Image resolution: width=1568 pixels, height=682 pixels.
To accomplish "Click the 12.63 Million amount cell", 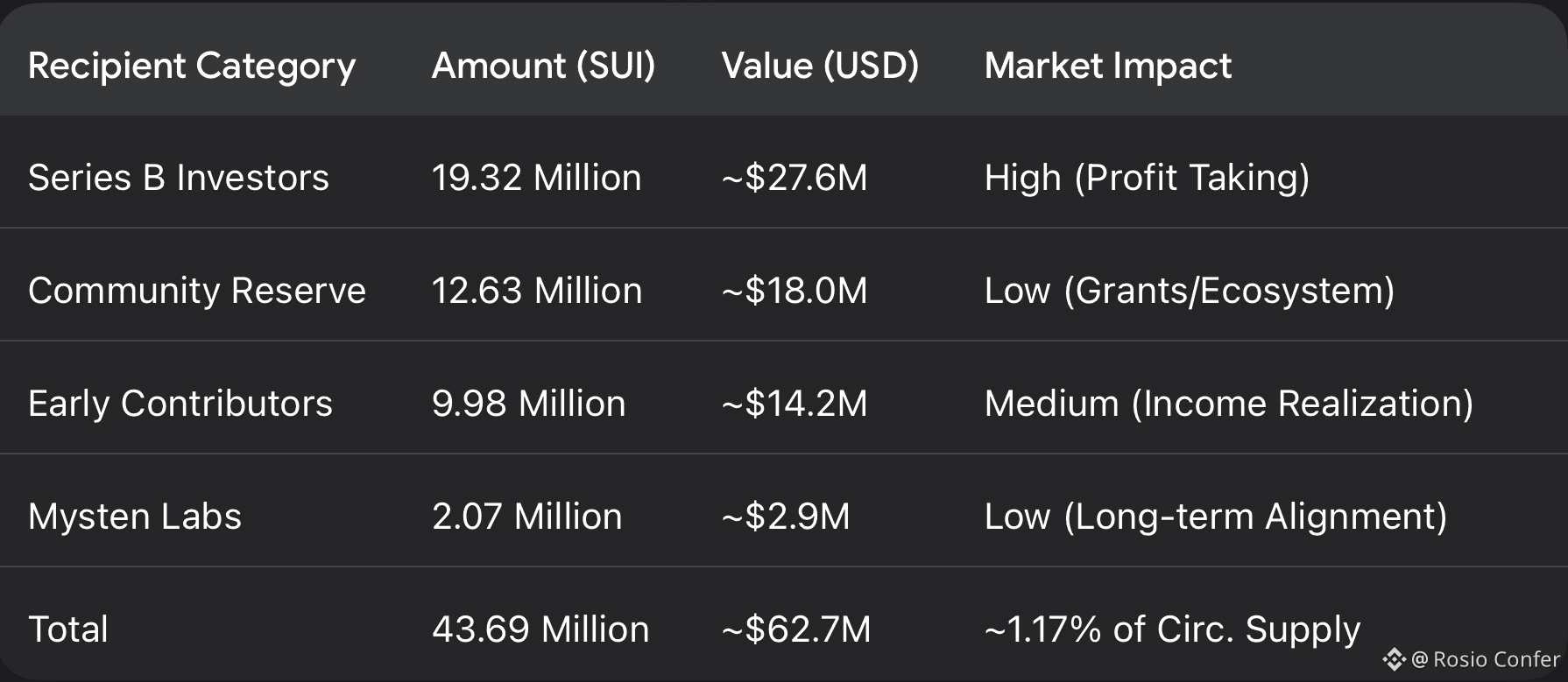I will tap(536, 291).
